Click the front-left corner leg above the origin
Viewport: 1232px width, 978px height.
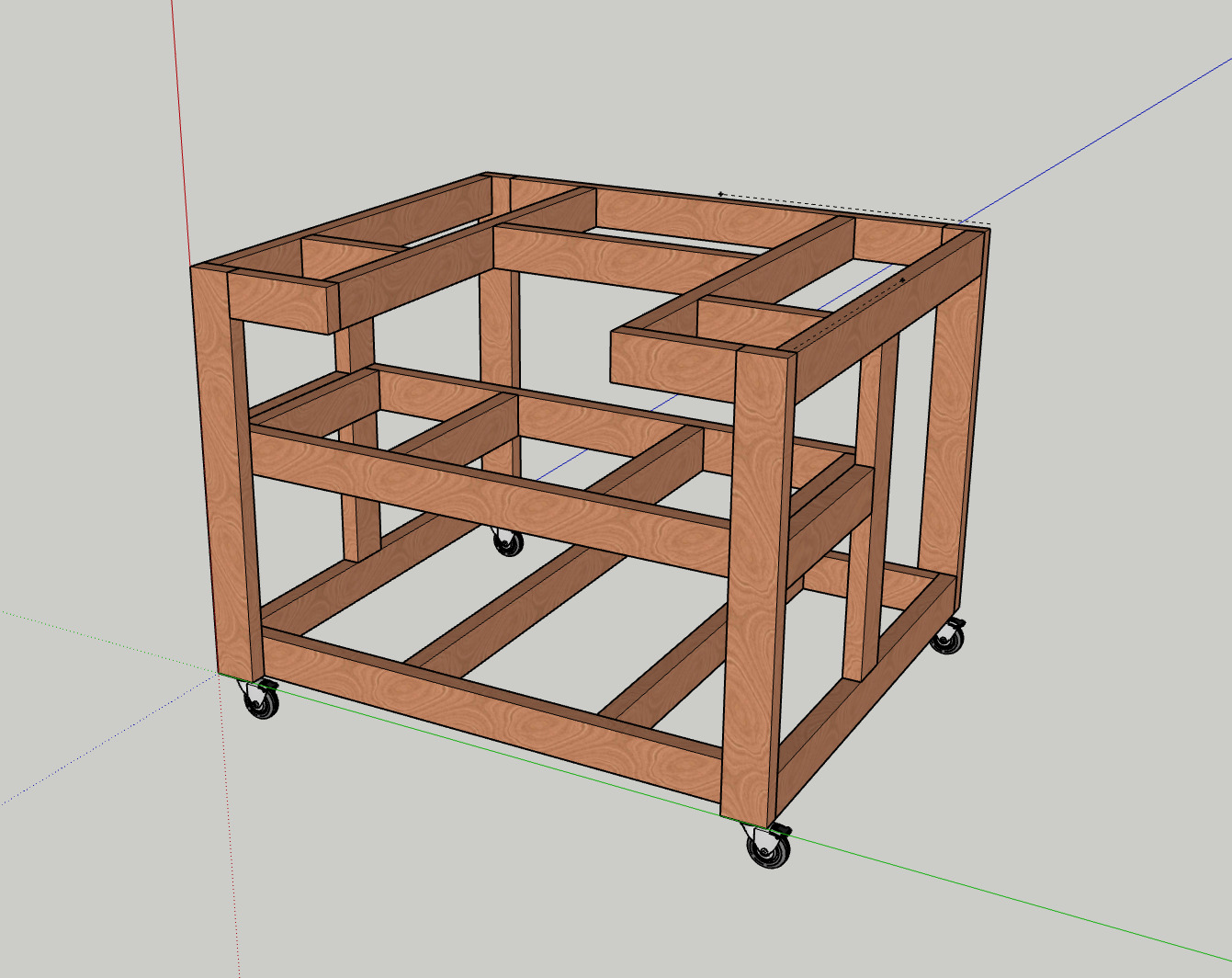[x=227, y=473]
